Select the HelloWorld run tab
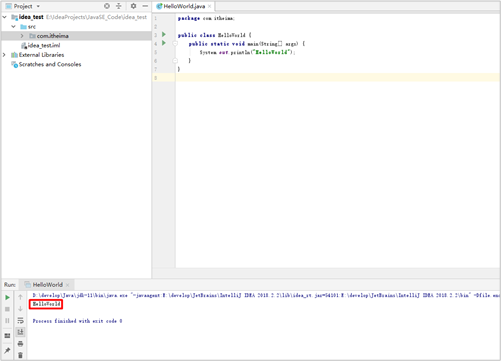 coord(47,285)
